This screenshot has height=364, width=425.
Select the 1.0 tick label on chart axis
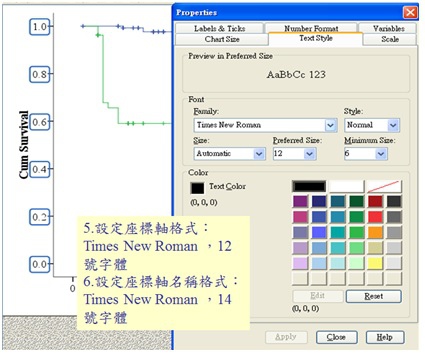click(x=40, y=27)
